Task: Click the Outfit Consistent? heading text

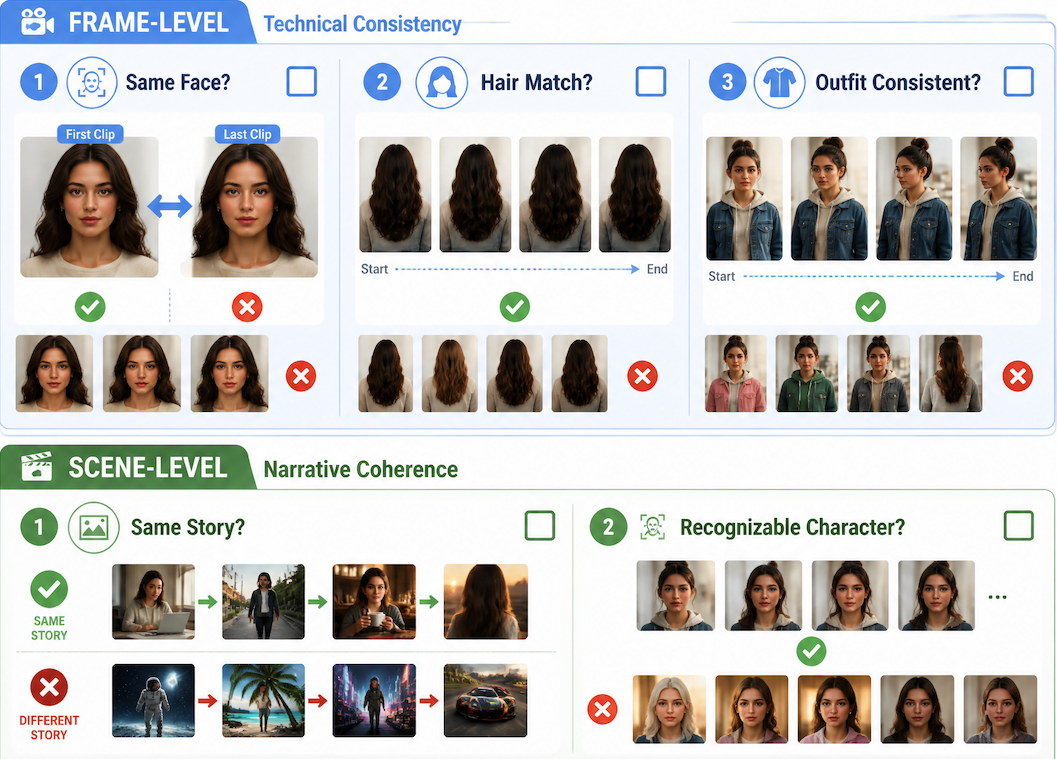Action: click(x=898, y=82)
